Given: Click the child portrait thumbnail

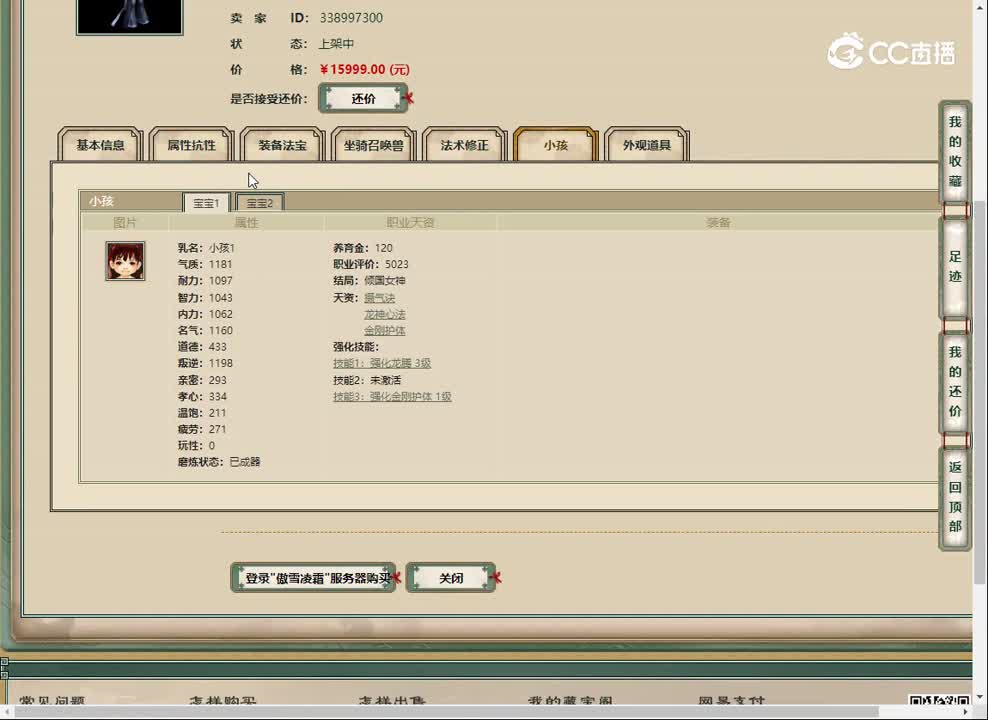Looking at the screenshot, I should [x=125, y=261].
